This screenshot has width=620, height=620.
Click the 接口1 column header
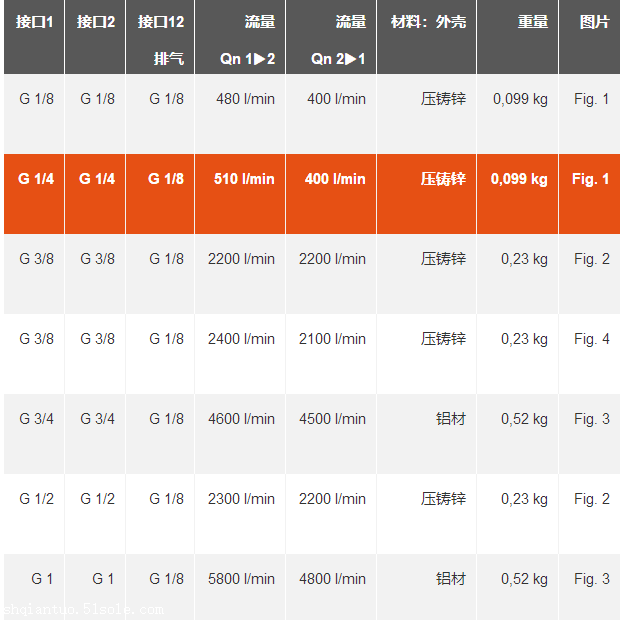(x=34, y=21)
